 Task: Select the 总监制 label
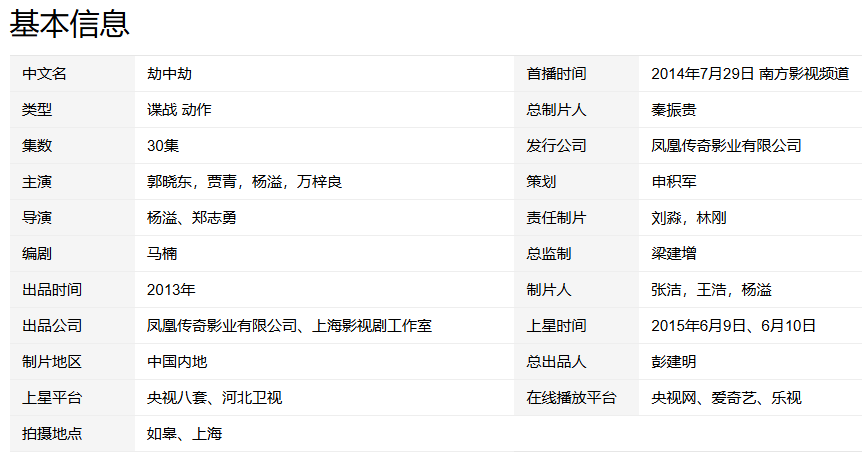[x=549, y=253]
